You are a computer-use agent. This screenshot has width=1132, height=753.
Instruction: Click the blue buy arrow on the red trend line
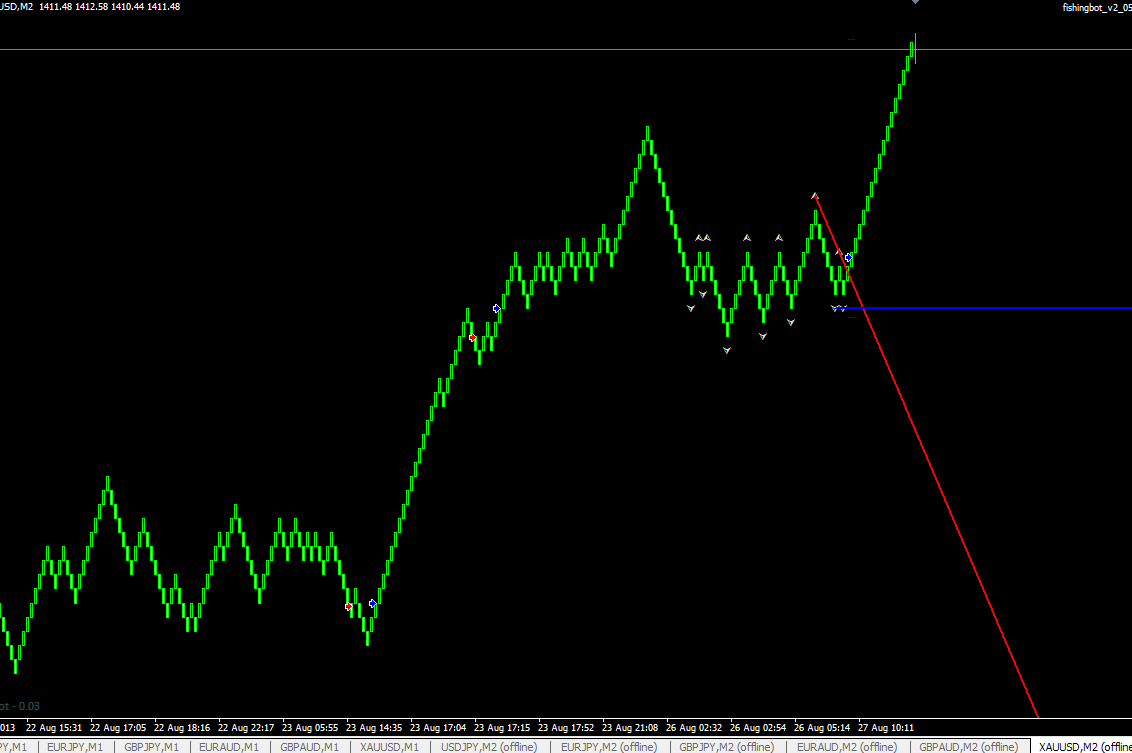pyautogui.click(x=849, y=258)
